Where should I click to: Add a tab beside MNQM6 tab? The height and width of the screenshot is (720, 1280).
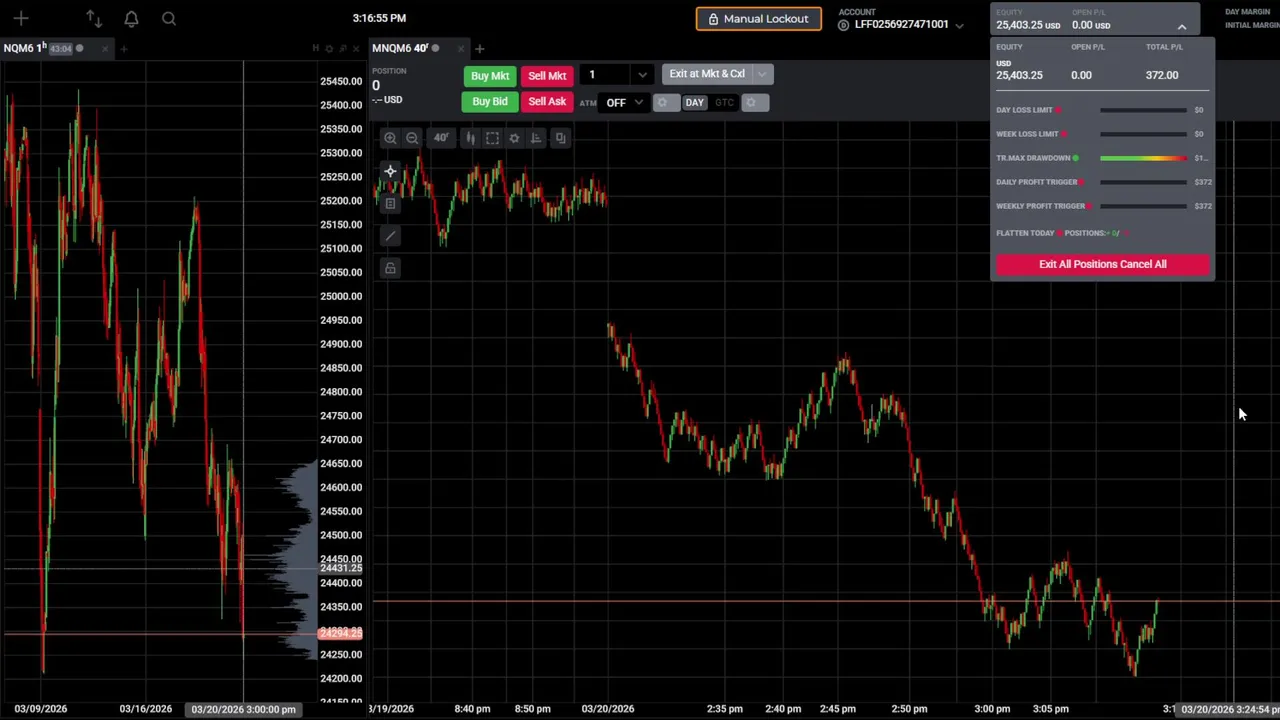pyautogui.click(x=479, y=48)
